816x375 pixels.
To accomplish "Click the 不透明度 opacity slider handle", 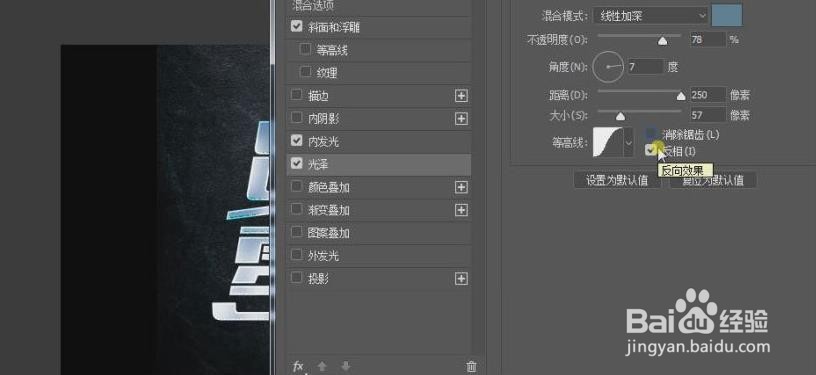I will [662, 41].
